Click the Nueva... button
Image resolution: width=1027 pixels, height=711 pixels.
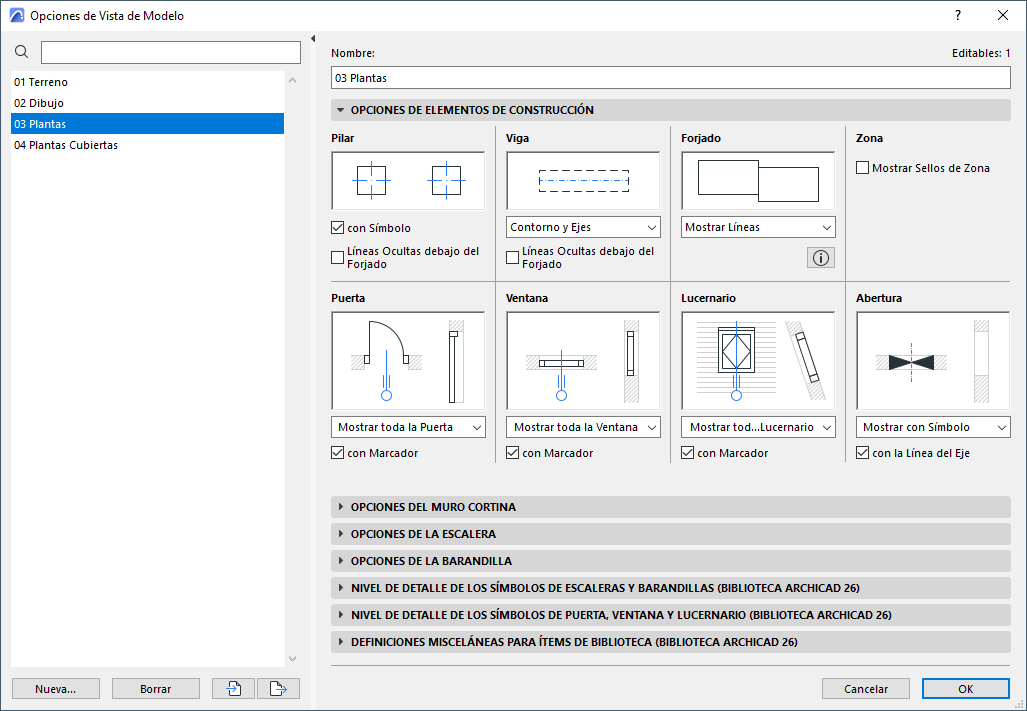click(x=55, y=688)
